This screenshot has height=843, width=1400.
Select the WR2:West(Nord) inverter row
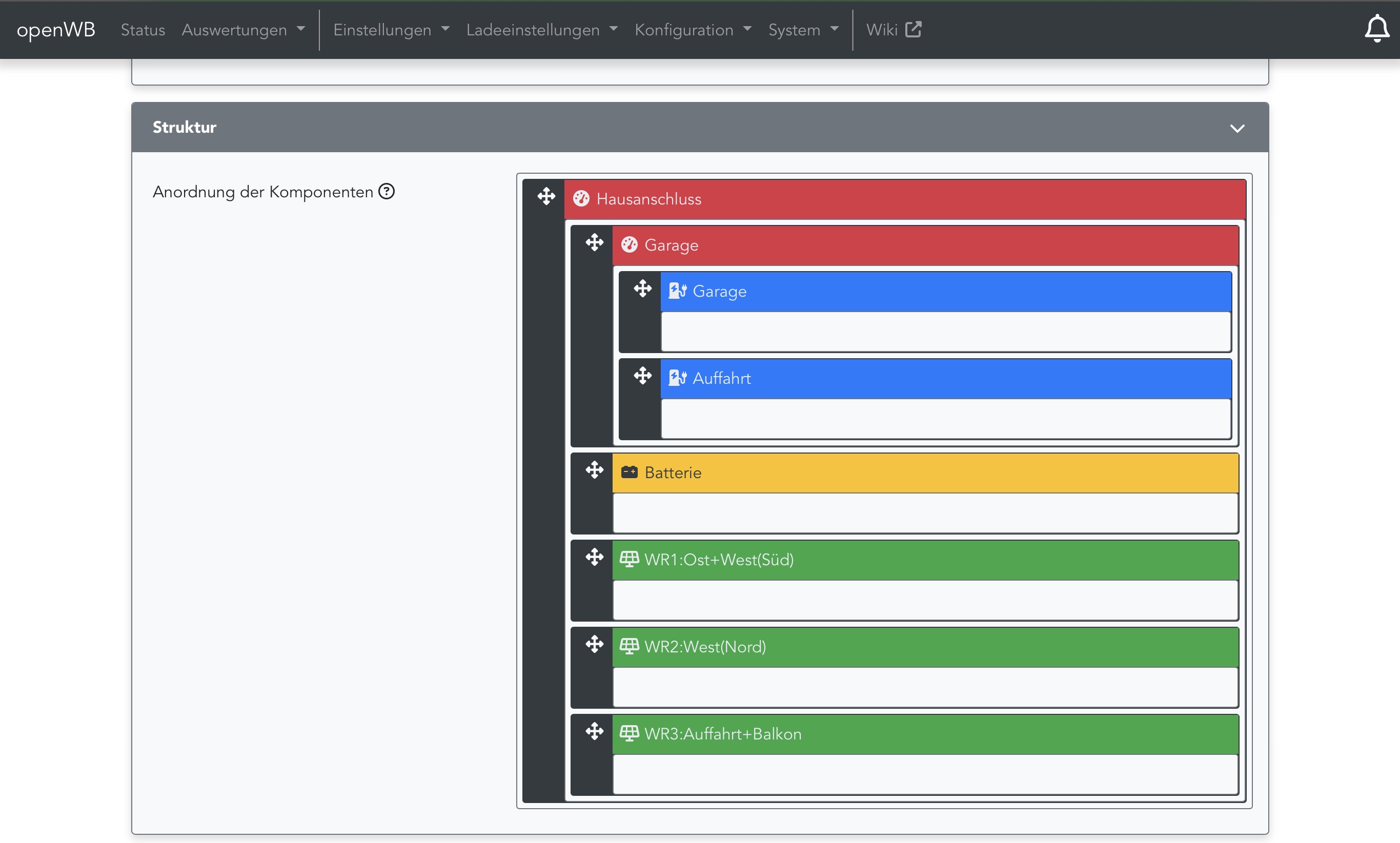(924, 647)
